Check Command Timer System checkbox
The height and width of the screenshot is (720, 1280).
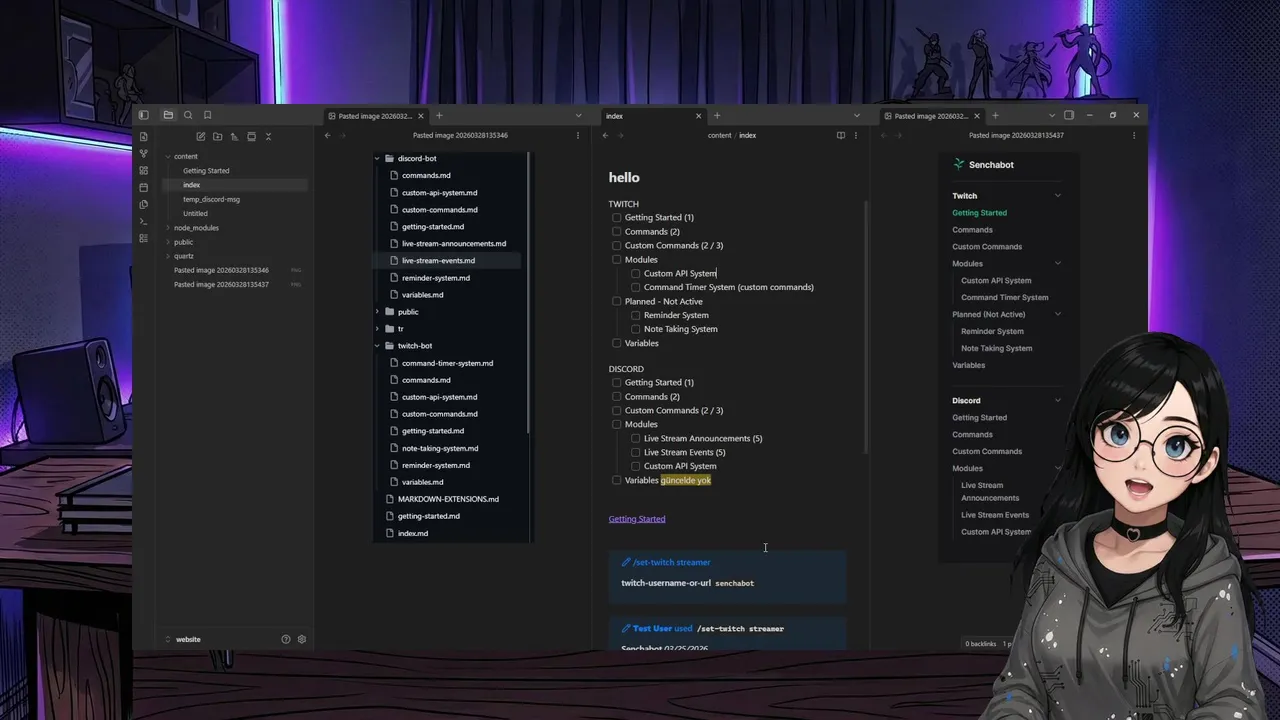[635, 287]
